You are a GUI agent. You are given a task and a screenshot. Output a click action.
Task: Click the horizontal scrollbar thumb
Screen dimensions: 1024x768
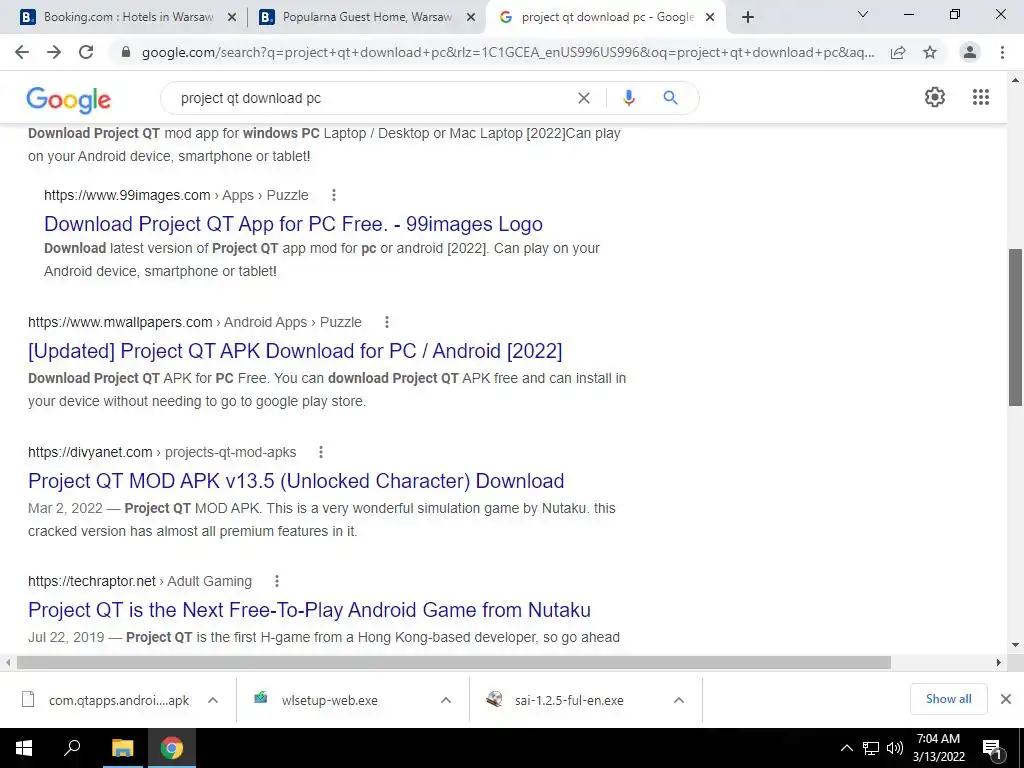click(453, 662)
